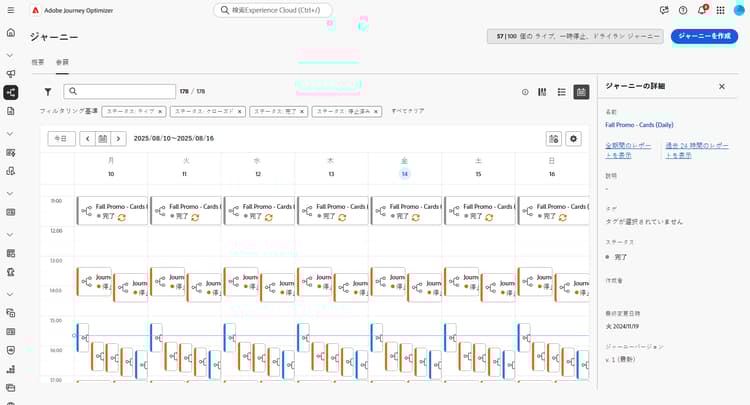The width and height of the screenshot is (750, 405).
Task: Open the user profile avatar
Action: (739, 10)
